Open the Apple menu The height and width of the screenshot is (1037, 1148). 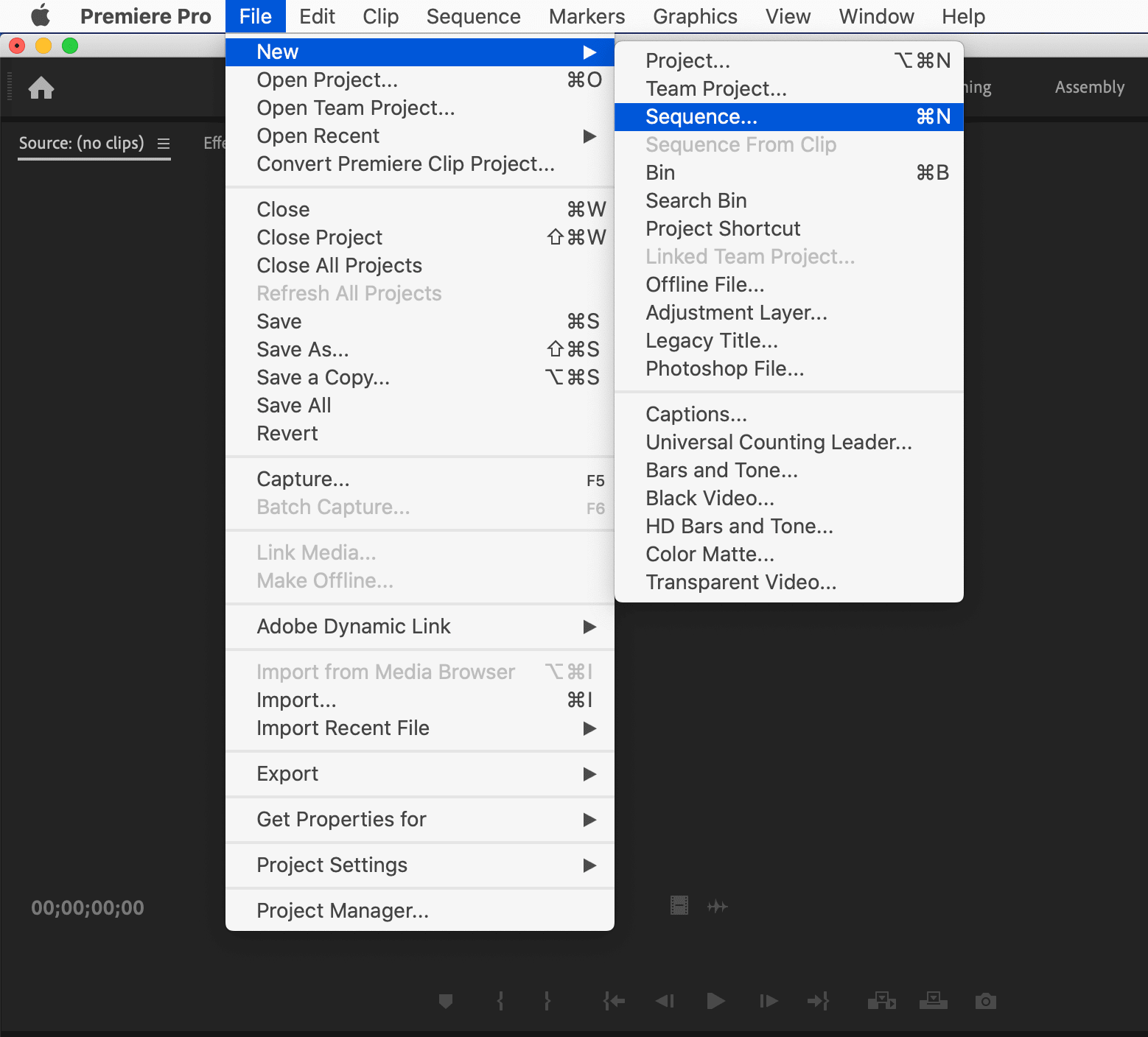pos(41,15)
